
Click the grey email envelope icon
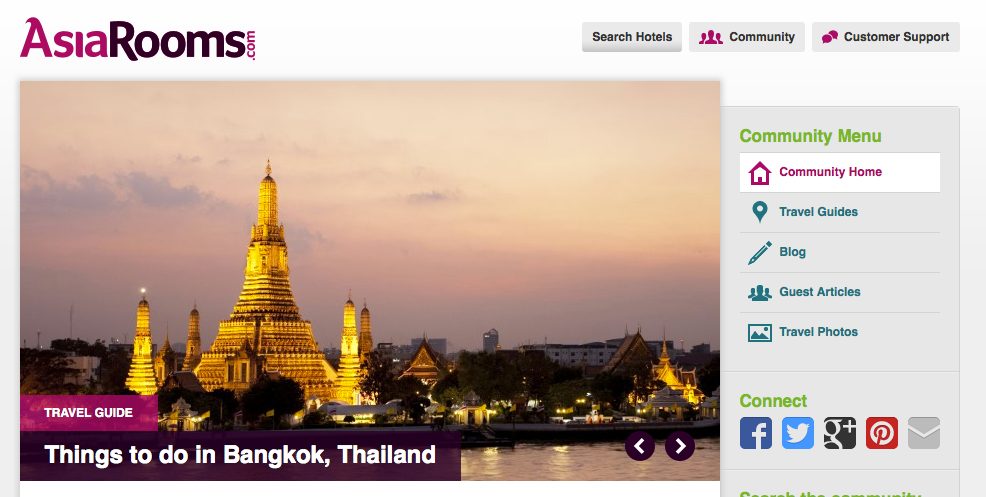(924, 433)
